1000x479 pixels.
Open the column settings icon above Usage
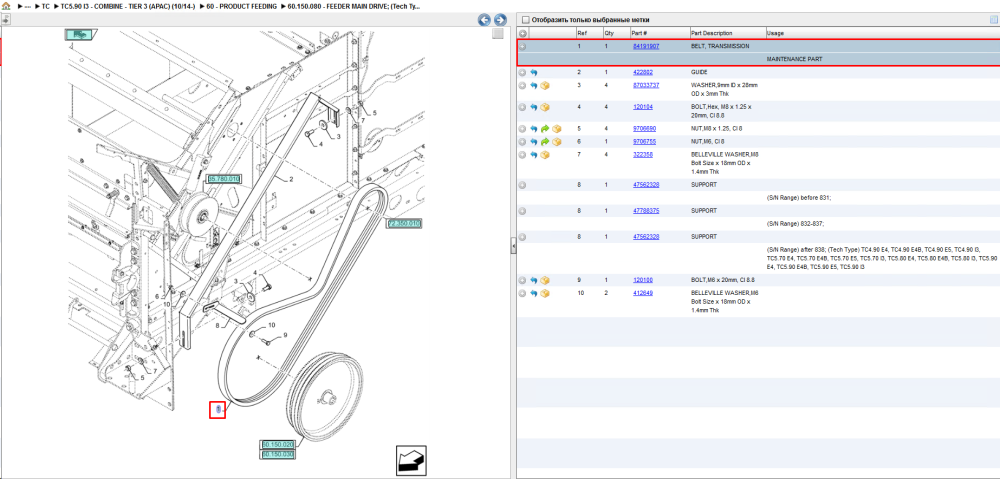pos(994,20)
